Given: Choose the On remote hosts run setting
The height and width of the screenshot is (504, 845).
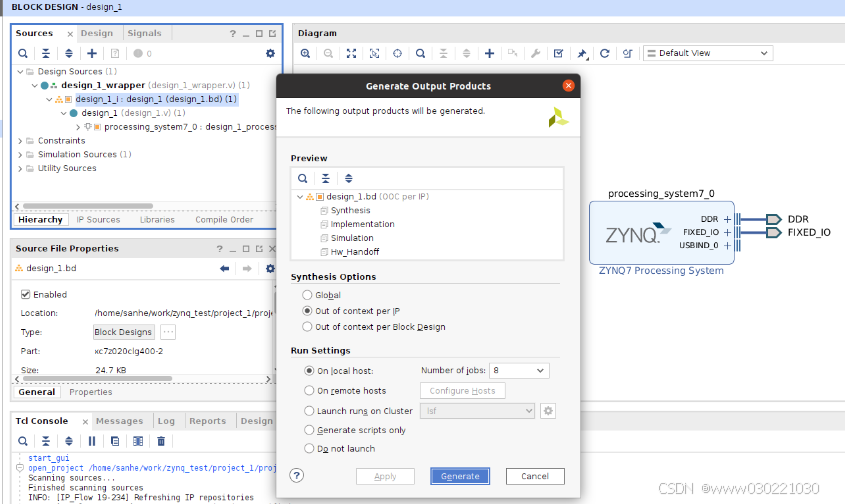Looking at the screenshot, I should 309,390.
